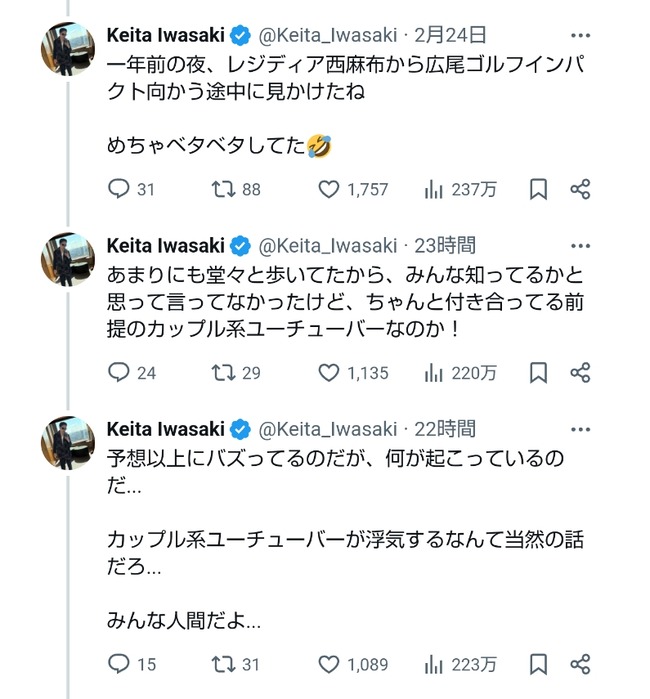The image size is (650, 699).
Task: Retweet the tweet with 88 reposts
Action: pos(224,189)
